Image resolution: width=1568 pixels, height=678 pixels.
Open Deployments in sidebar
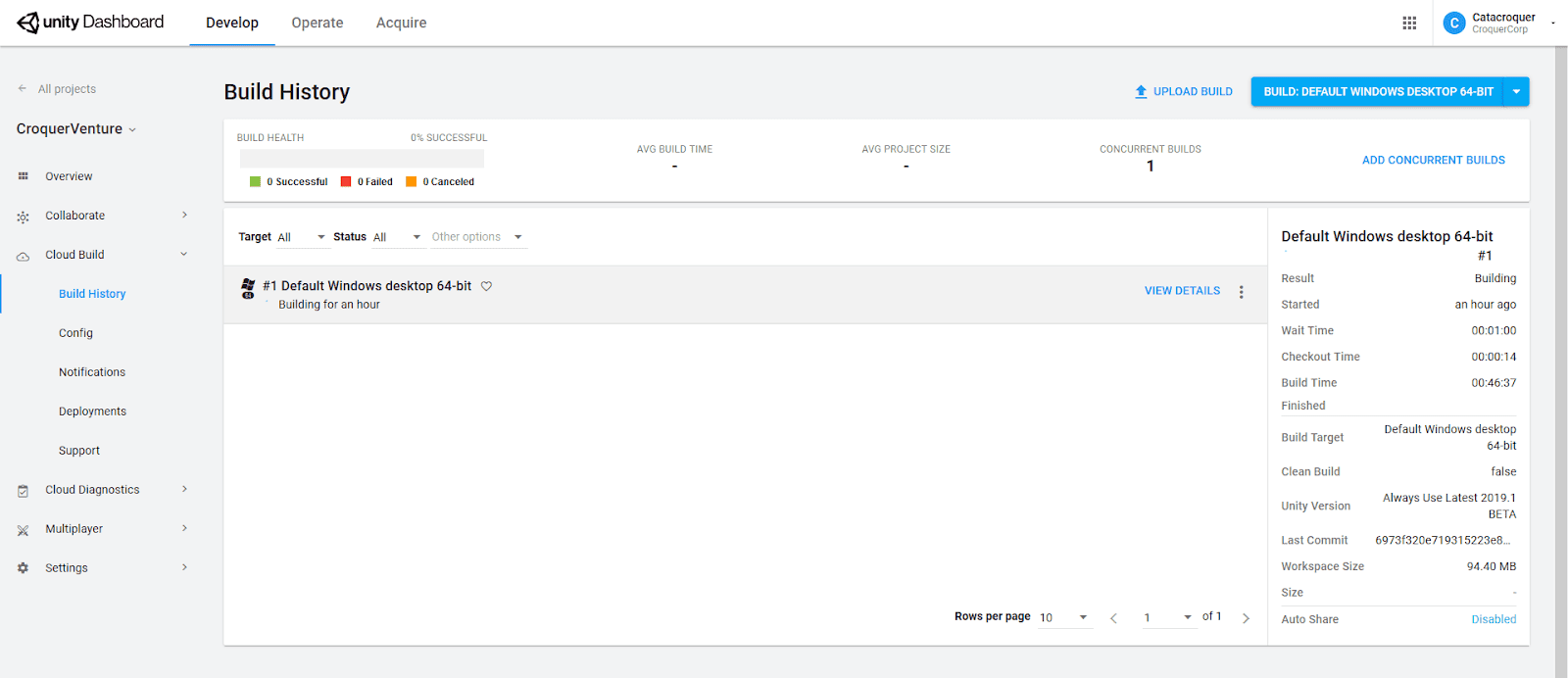92,412
